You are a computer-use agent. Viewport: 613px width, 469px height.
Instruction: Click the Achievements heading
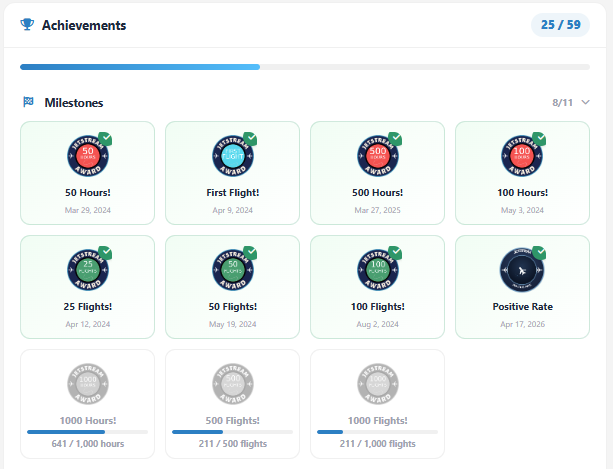84,25
